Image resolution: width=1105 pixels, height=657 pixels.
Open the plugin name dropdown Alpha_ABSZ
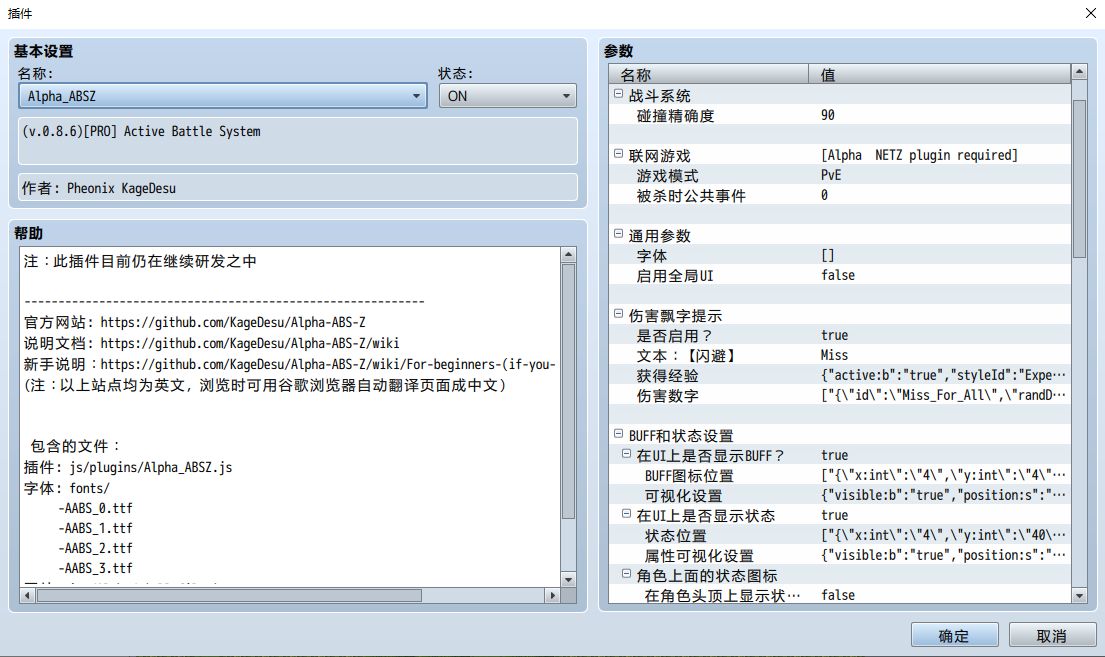click(x=223, y=96)
